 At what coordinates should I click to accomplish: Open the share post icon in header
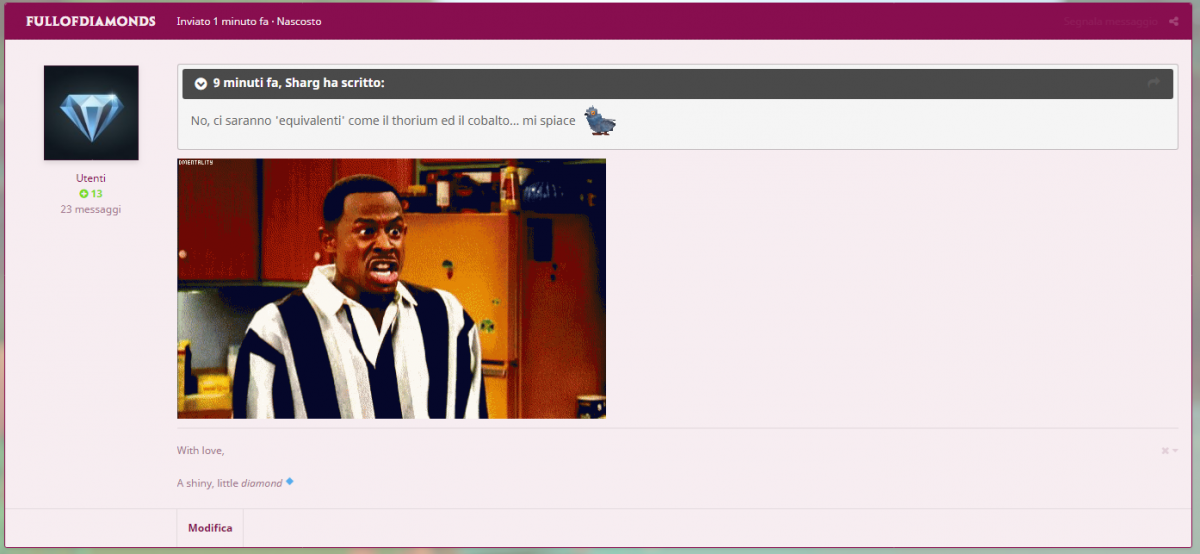click(x=1173, y=21)
